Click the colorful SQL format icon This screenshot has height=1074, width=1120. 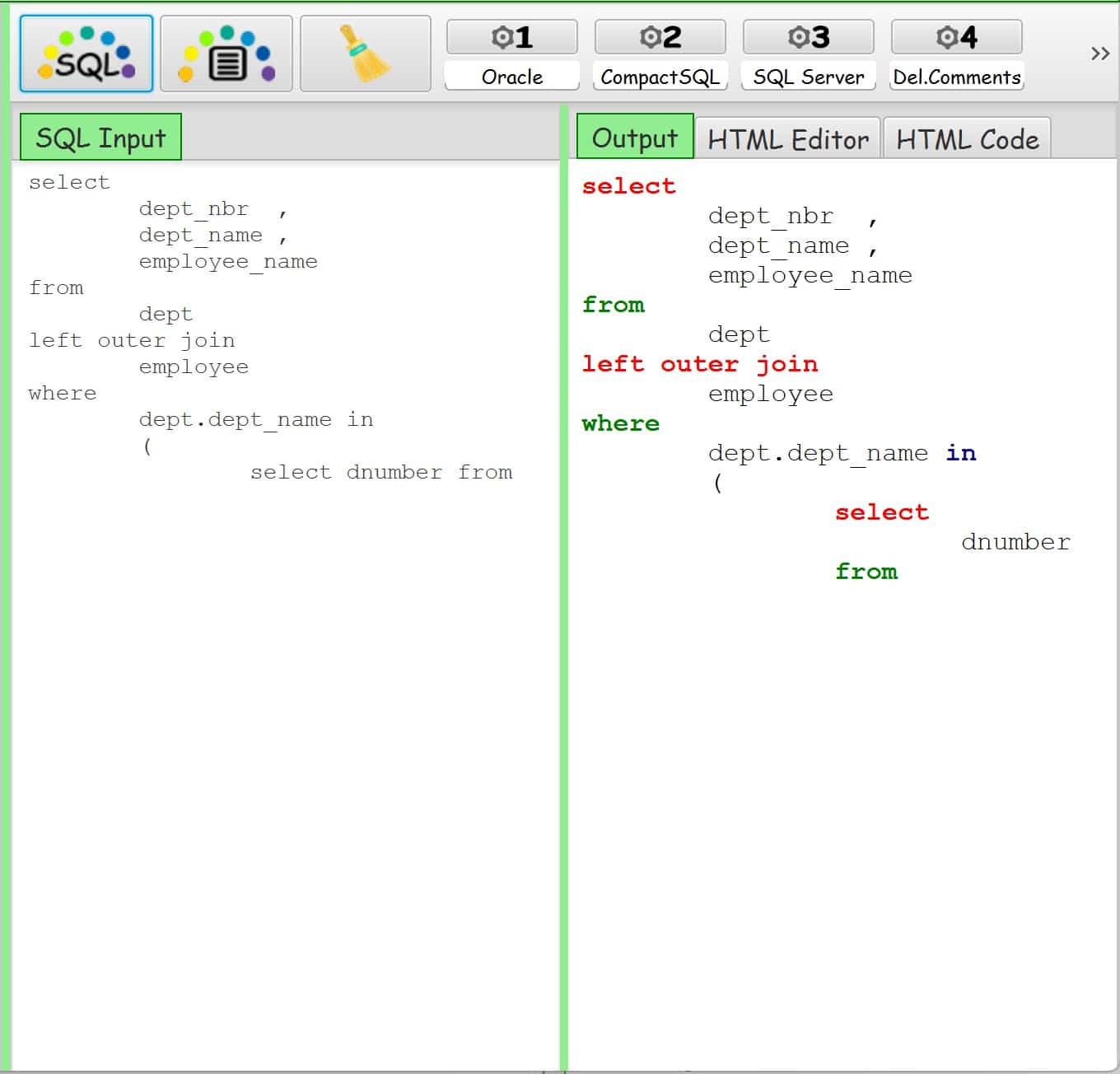point(86,54)
